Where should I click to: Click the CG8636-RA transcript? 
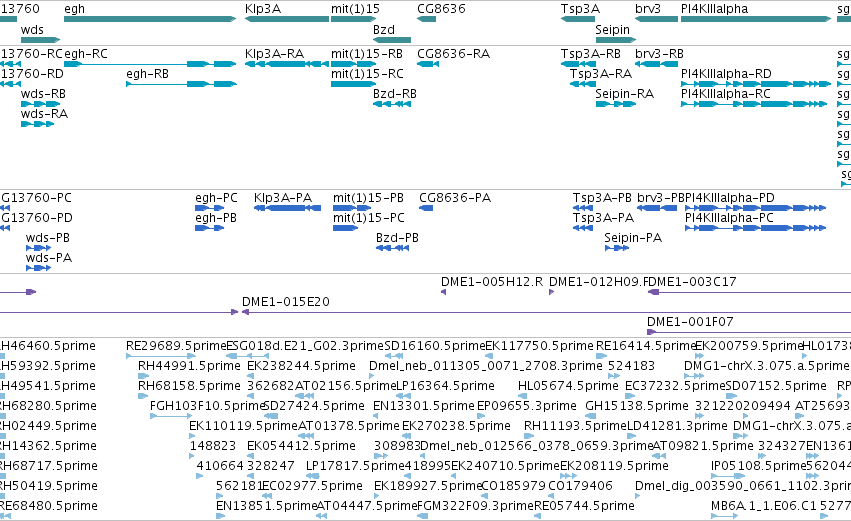428,64
